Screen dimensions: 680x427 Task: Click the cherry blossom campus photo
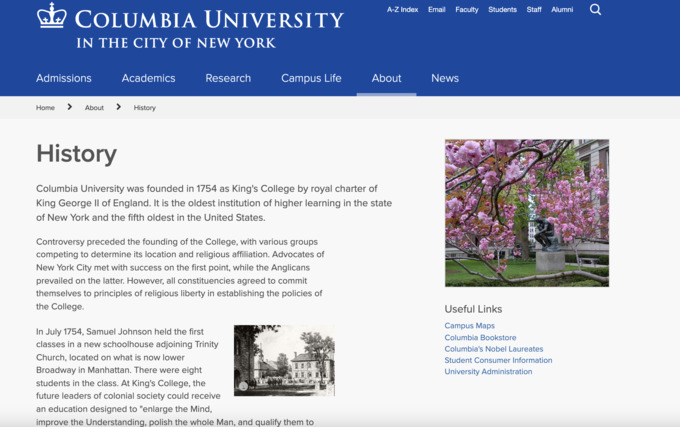pyautogui.click(x=526, y=213)
